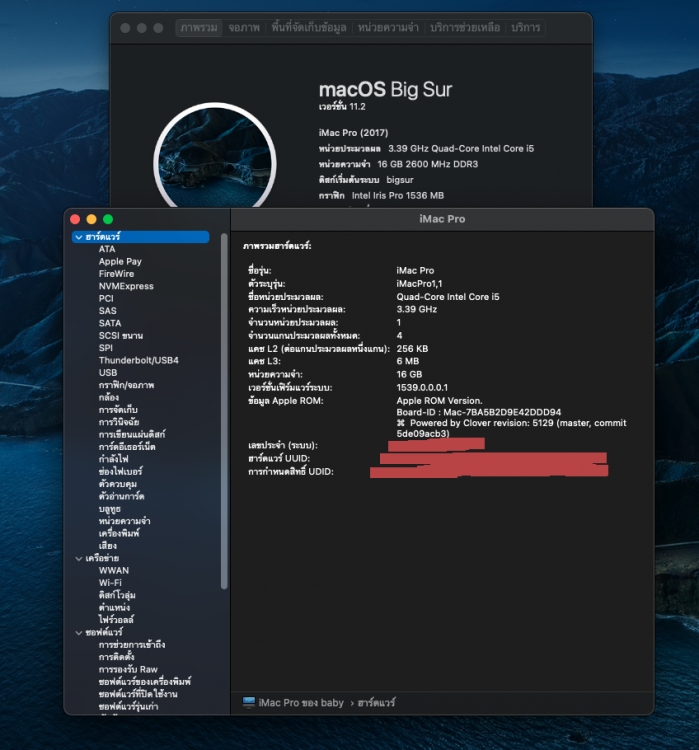The height and width of the screenshot is (750, 699).
Task: Select Apple Pay in sidebar
Action: coord(120,262)
